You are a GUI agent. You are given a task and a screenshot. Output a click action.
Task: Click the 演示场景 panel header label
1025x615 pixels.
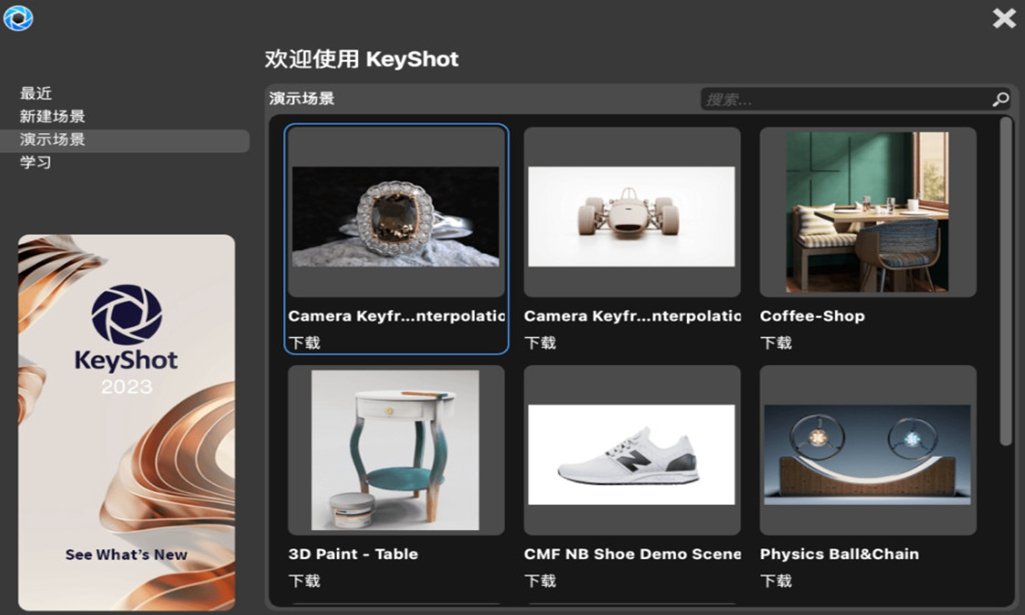pos(302,99)
